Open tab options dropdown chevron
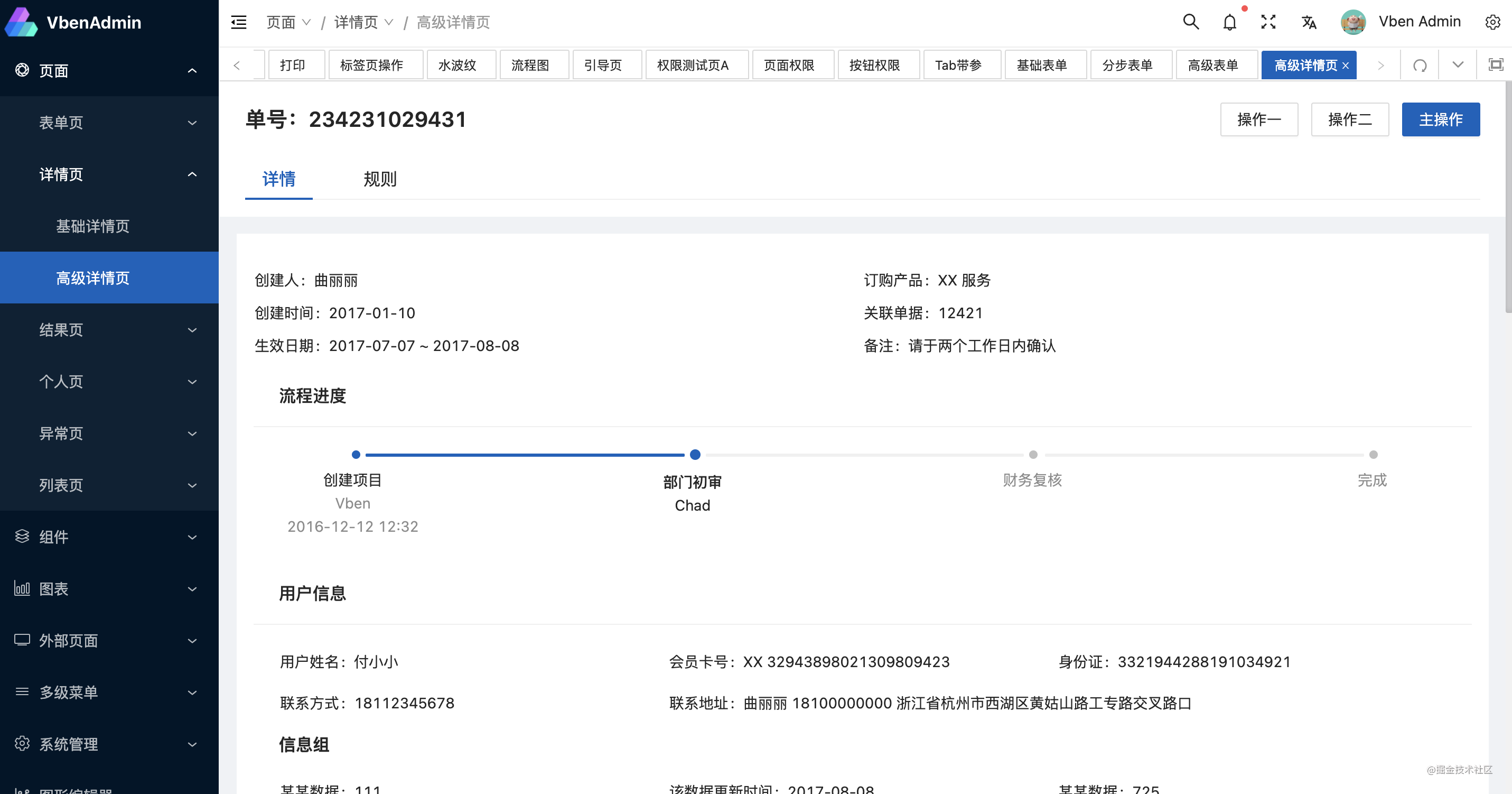Image resolution: width=1512 pixels, height=794 pixels. [1458, 65]
